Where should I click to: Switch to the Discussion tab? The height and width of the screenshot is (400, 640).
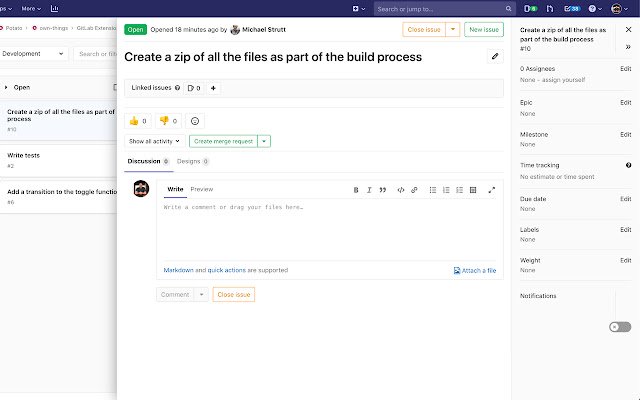point(148,161)
